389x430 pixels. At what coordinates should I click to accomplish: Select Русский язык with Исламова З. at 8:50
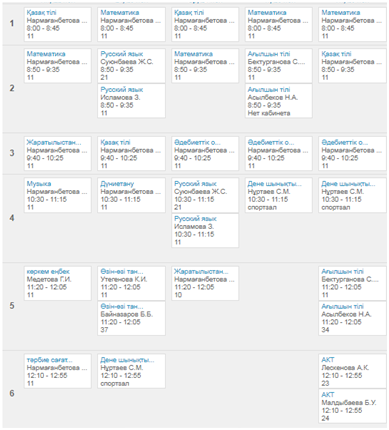pos(122,90)
